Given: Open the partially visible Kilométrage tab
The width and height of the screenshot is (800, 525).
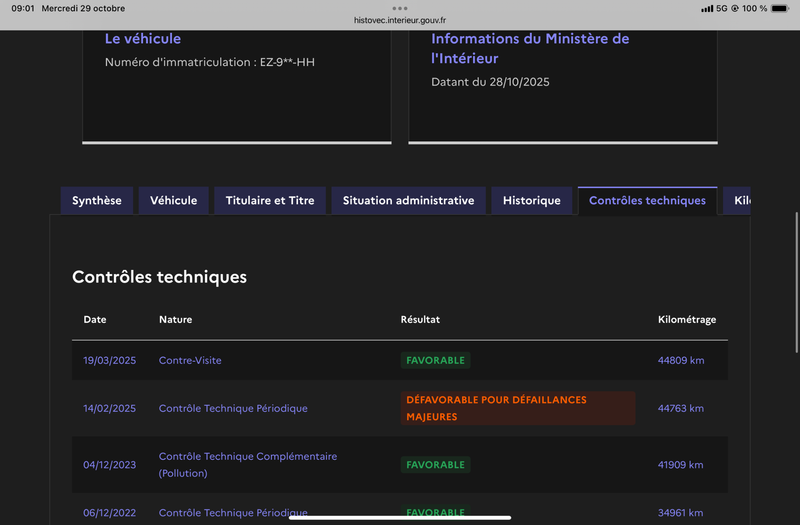Looking at the screenshot, I should click(x=738, y=200).
